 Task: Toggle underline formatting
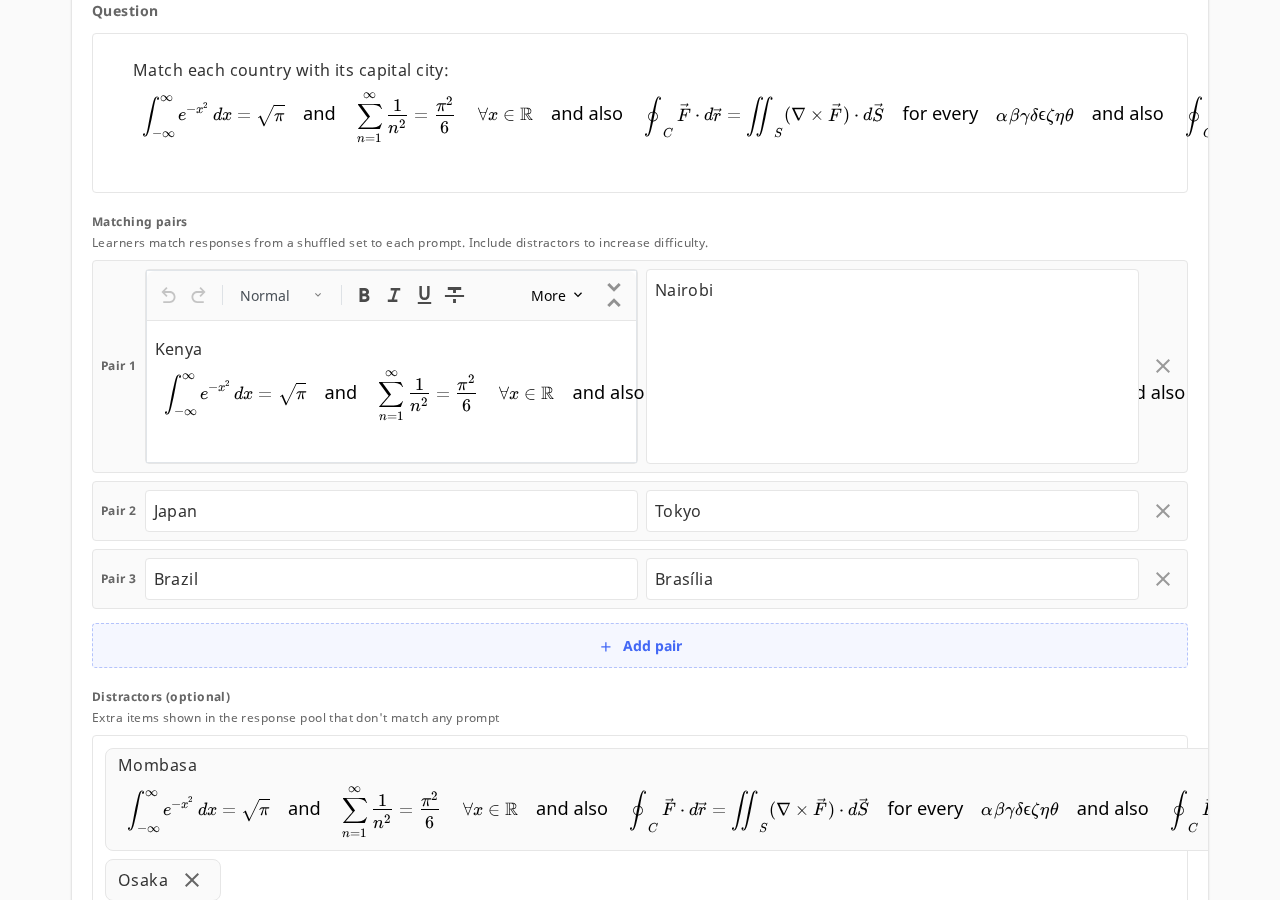(x=424, y=295)
